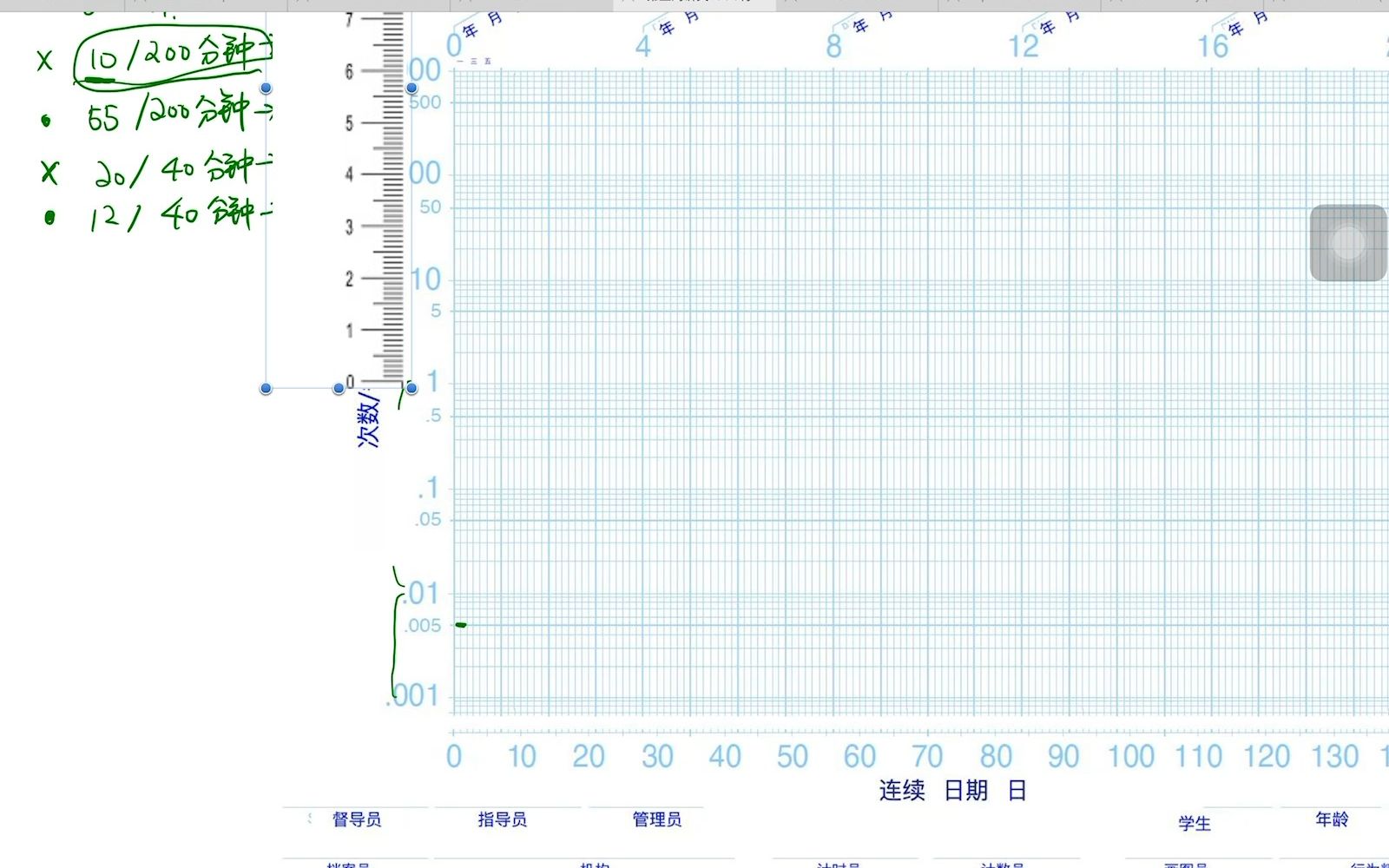Screen dimensions: 1389x868
Task: Click week 16 on the top axis
Action: click(1213, 46)
